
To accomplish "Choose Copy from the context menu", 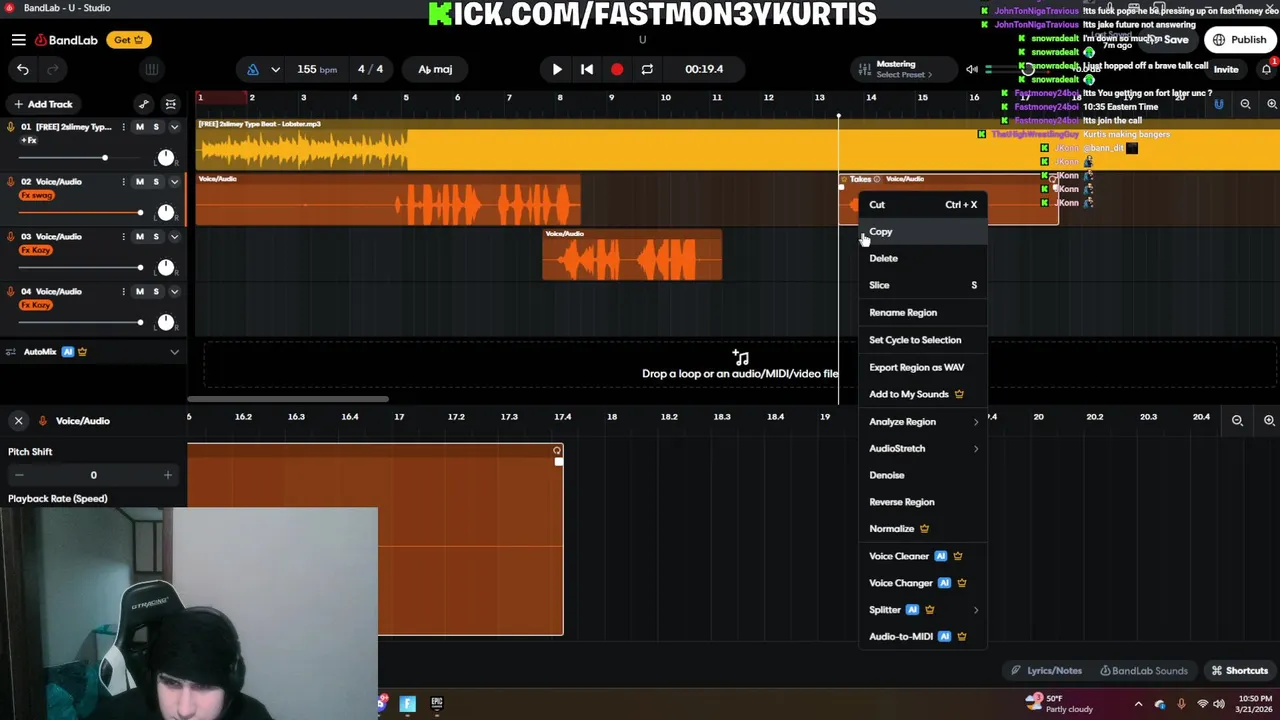I will click(923, 232).
